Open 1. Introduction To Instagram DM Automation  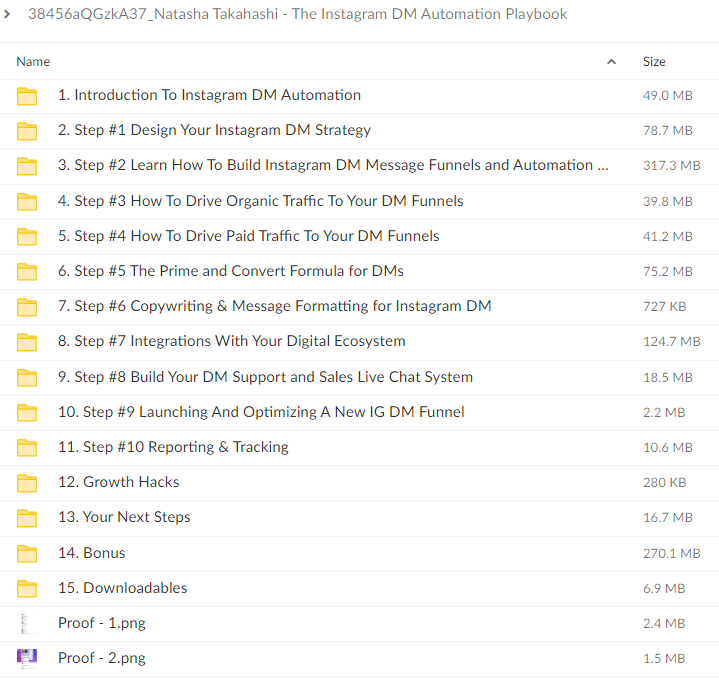click(x=209, y=95)
